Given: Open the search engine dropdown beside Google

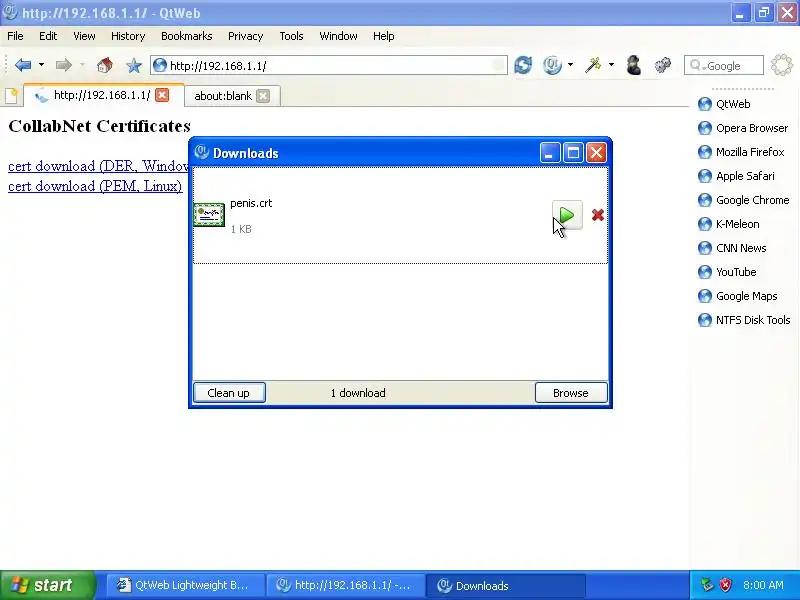Looking at the screenshot, I should pyautogui.click(x=697, y=66).
